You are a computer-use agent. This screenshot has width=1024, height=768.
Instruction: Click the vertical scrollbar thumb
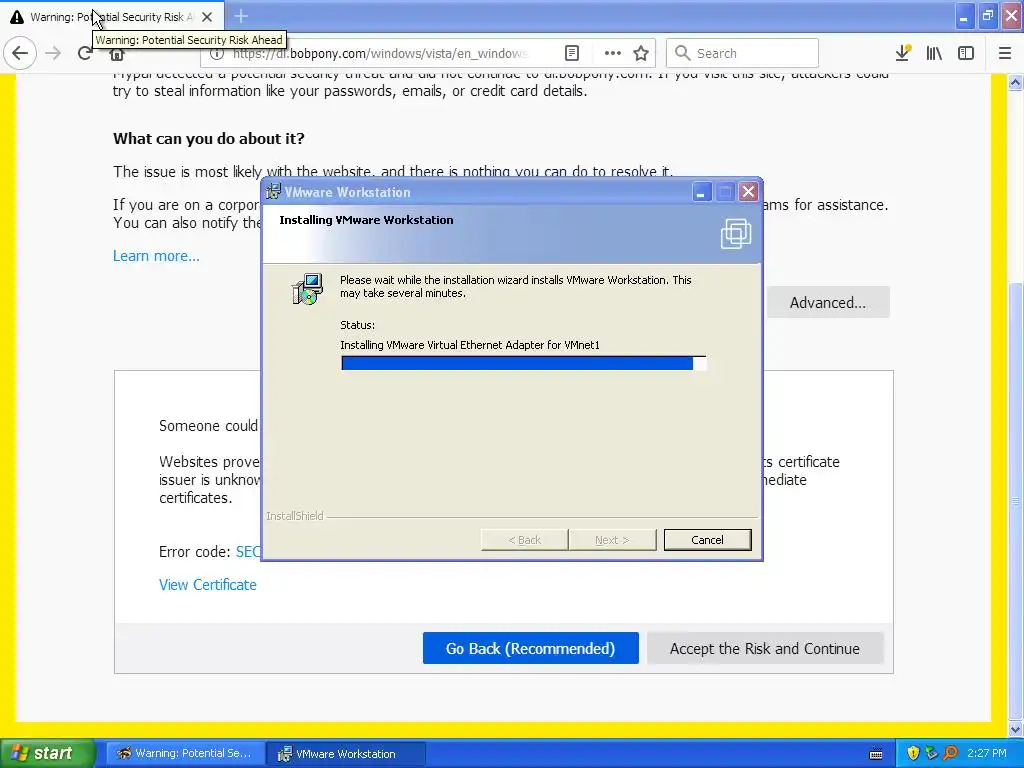pyautogui.click(x=1016, y=501)
